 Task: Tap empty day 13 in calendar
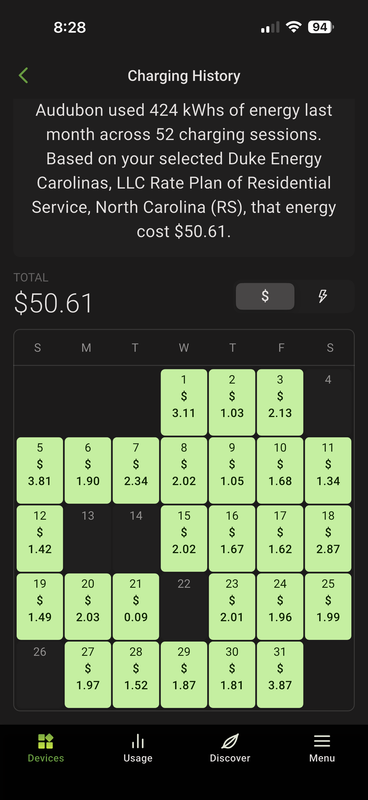[x=88, y=538]
